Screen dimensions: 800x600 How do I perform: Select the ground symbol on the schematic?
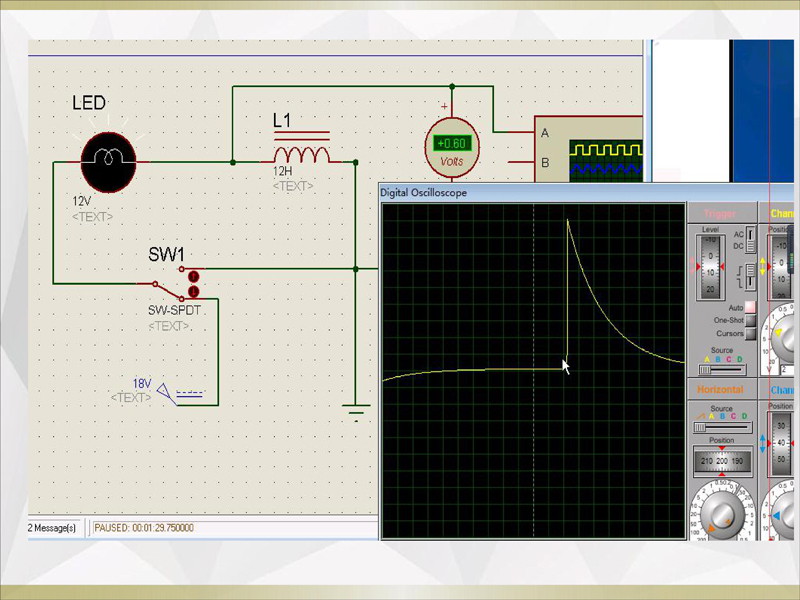point(356,408)
